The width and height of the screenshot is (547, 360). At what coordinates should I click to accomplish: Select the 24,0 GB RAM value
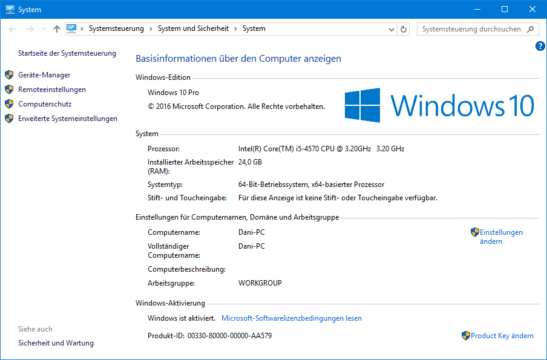(x=250, y=162)
